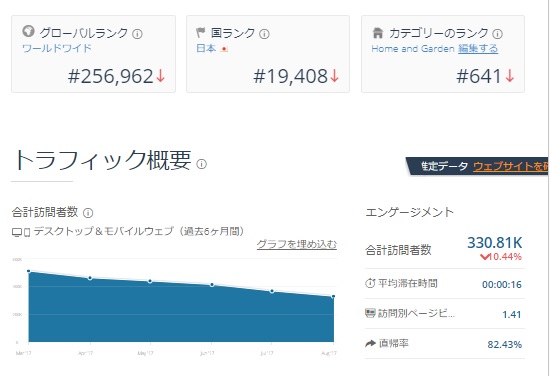Click info icon next to トラフィック概要 heading

pos(201,164)
